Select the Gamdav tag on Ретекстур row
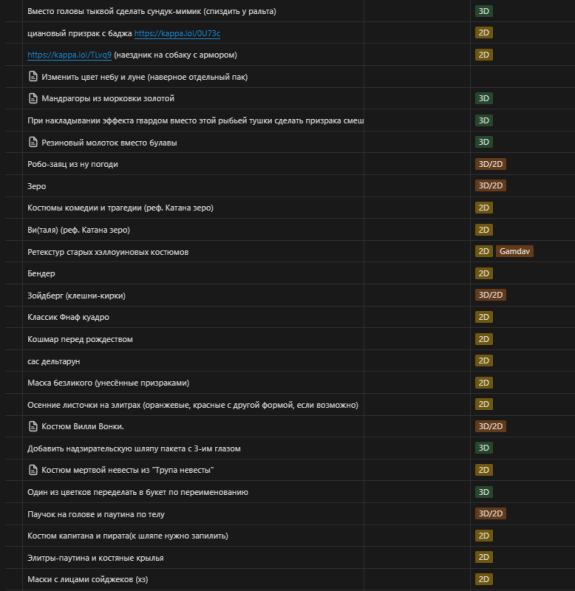This screenshot has width=575, height=591. point(514,251)
